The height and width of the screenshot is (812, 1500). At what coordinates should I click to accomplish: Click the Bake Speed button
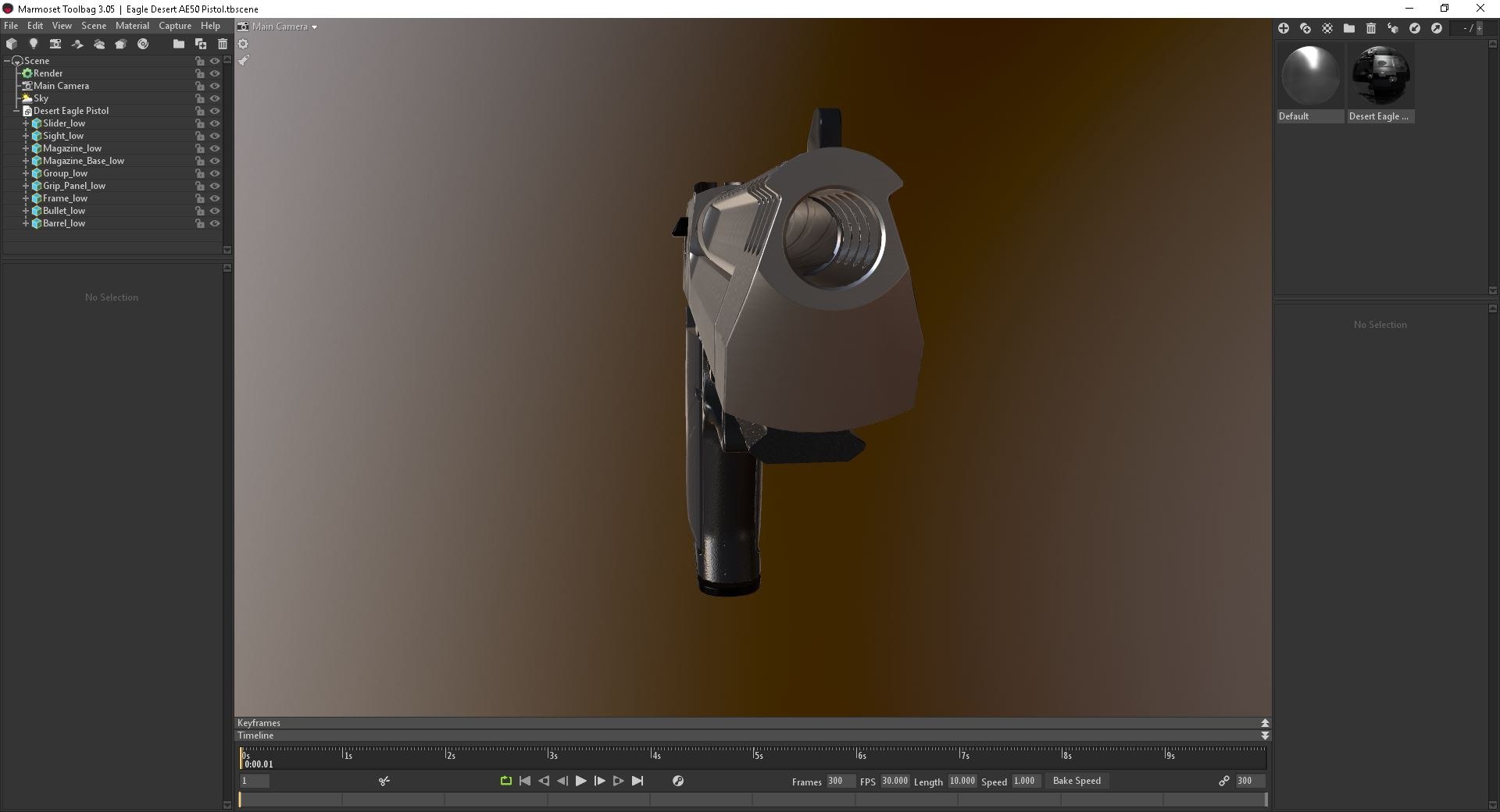[1077, 781]
